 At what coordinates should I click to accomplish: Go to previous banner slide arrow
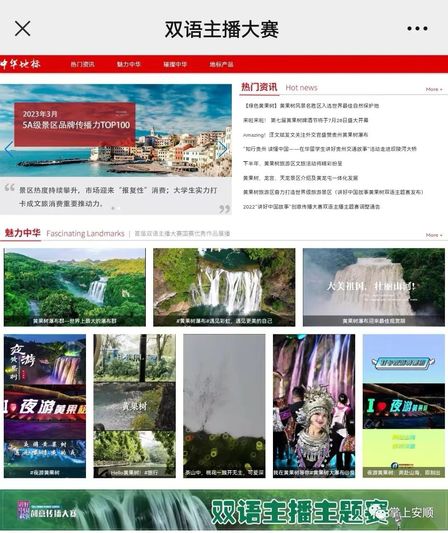[8, 149]
